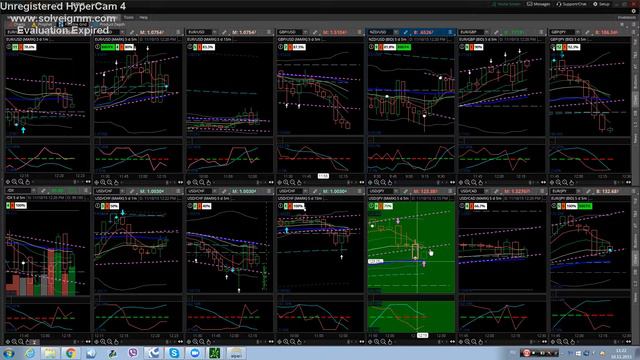The image size is (640, 360).
Task: Open the Messages panel
Action: tap(539, 4)
